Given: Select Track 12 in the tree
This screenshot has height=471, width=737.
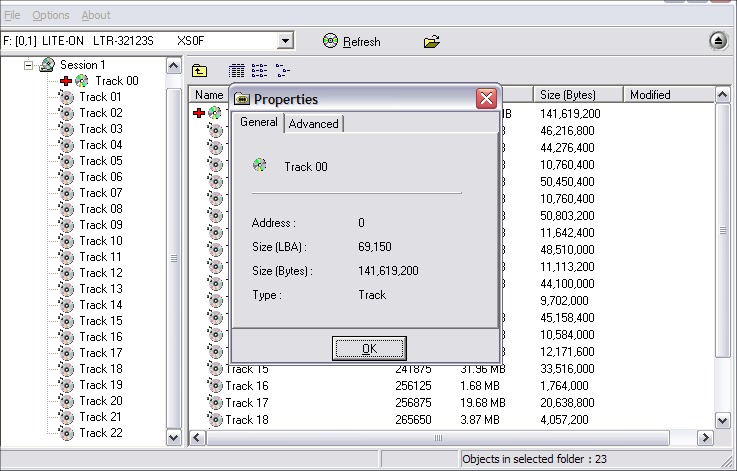Looking at the screenshot, I should click(100, 273).
